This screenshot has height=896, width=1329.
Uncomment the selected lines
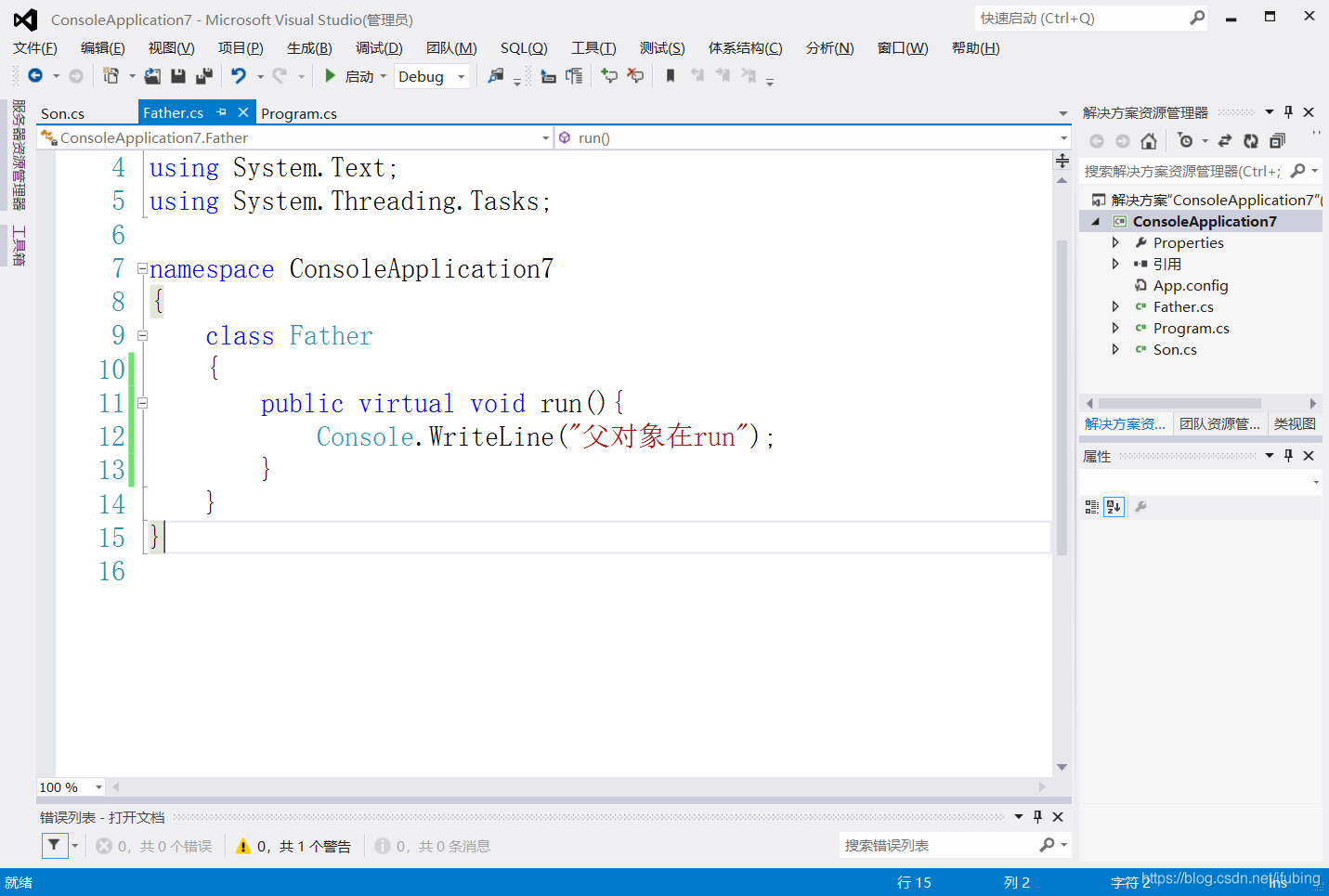[635, 75]
